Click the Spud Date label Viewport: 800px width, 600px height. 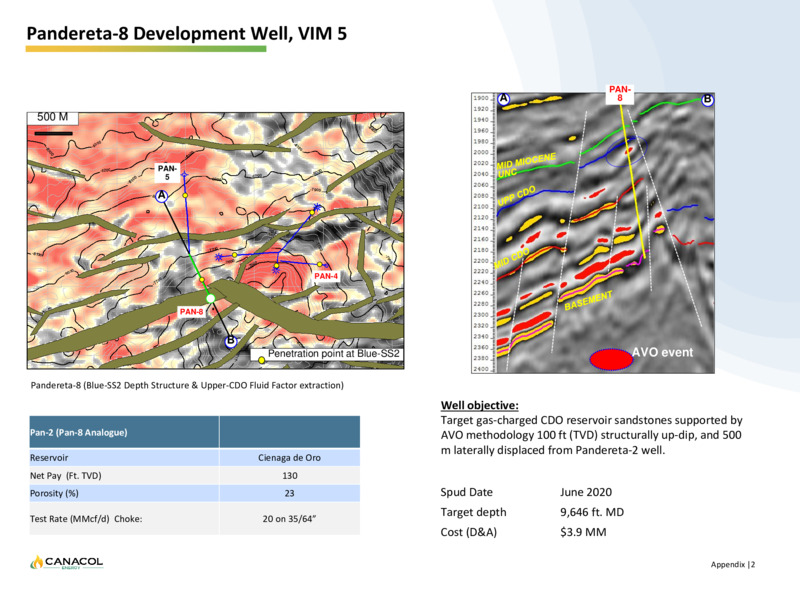tap(467, 492)
